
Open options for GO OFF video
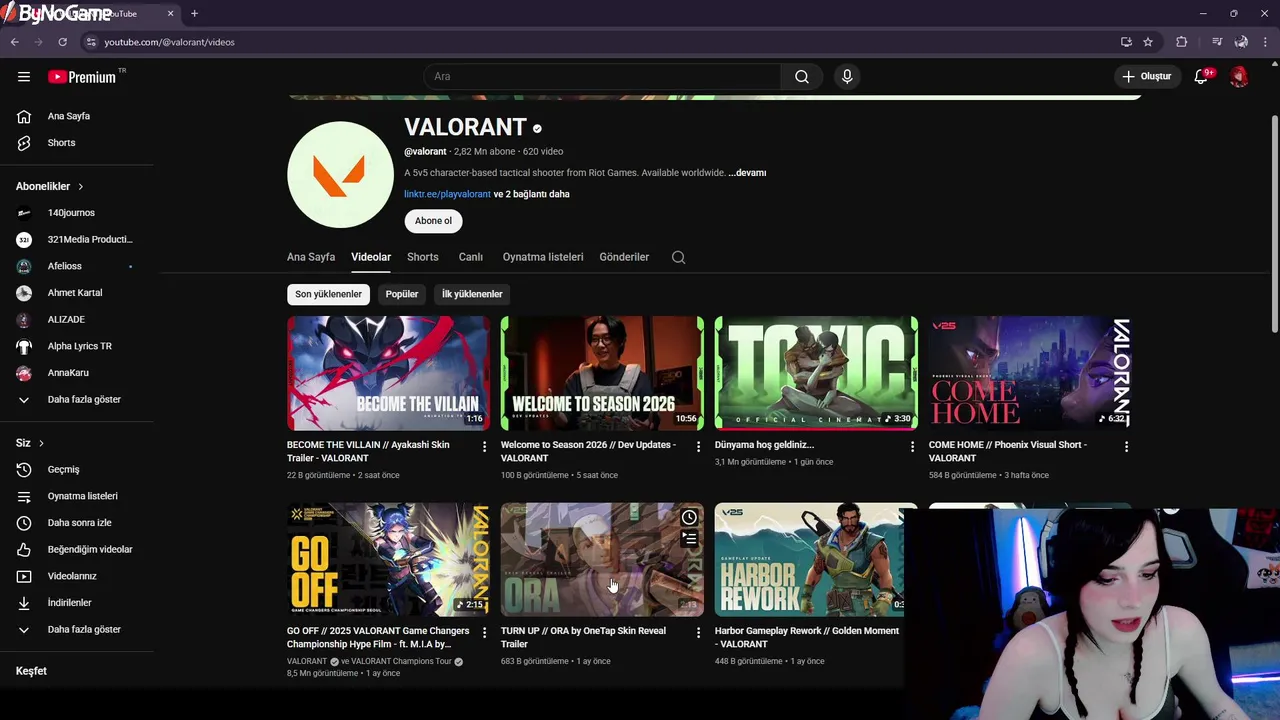pyautogui.click(x=485, y=633)
